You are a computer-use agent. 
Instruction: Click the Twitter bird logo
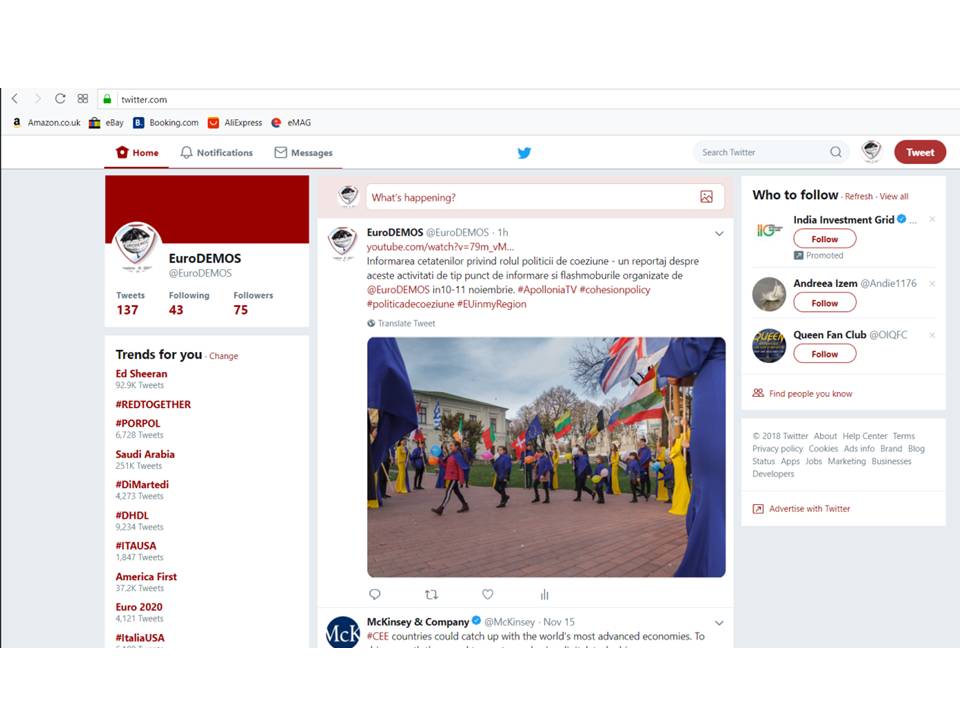(x=524, y=152)
